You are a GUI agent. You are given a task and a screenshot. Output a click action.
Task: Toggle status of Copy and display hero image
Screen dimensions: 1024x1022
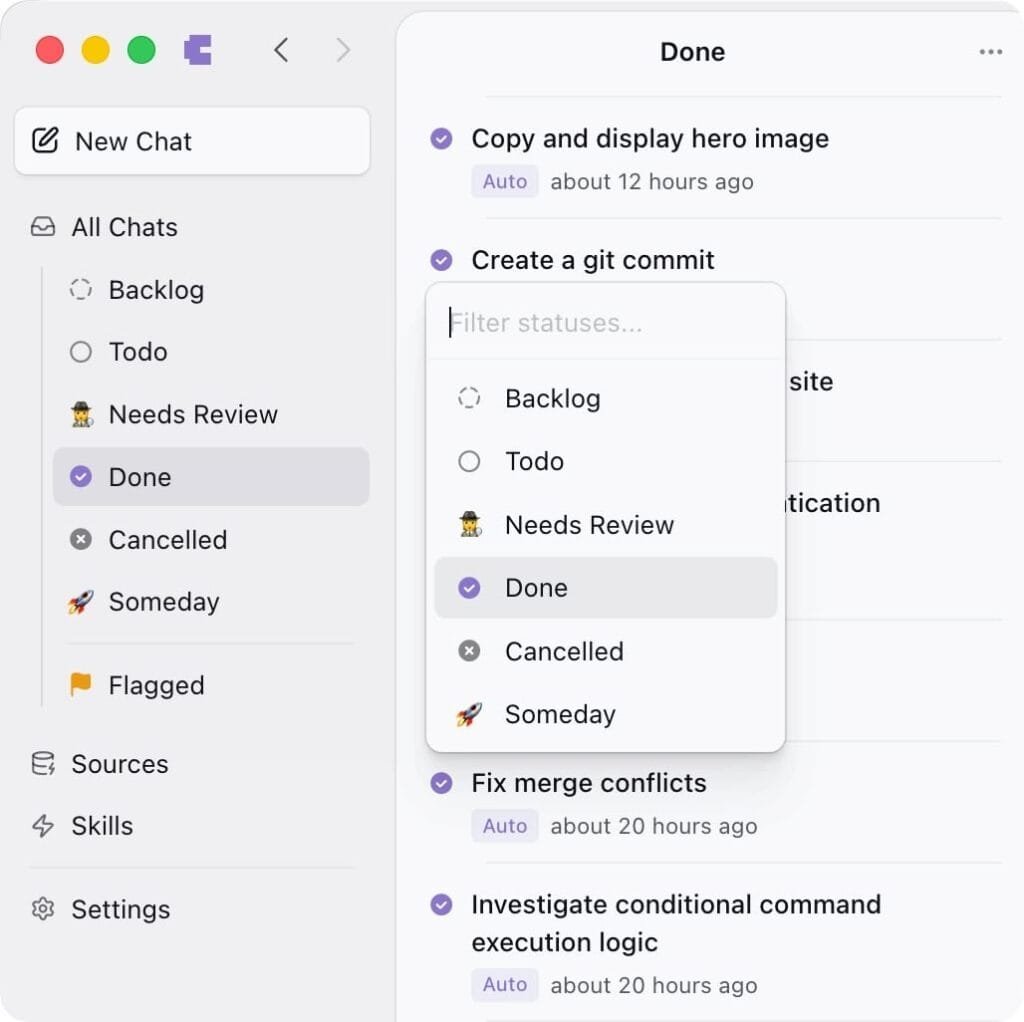[x=441, y=139]
